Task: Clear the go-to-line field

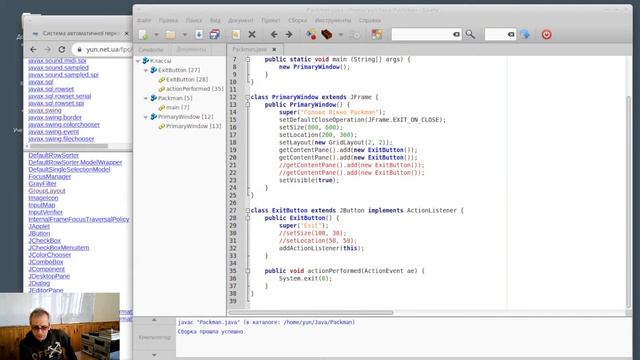Action: click(x=511, y=35)
